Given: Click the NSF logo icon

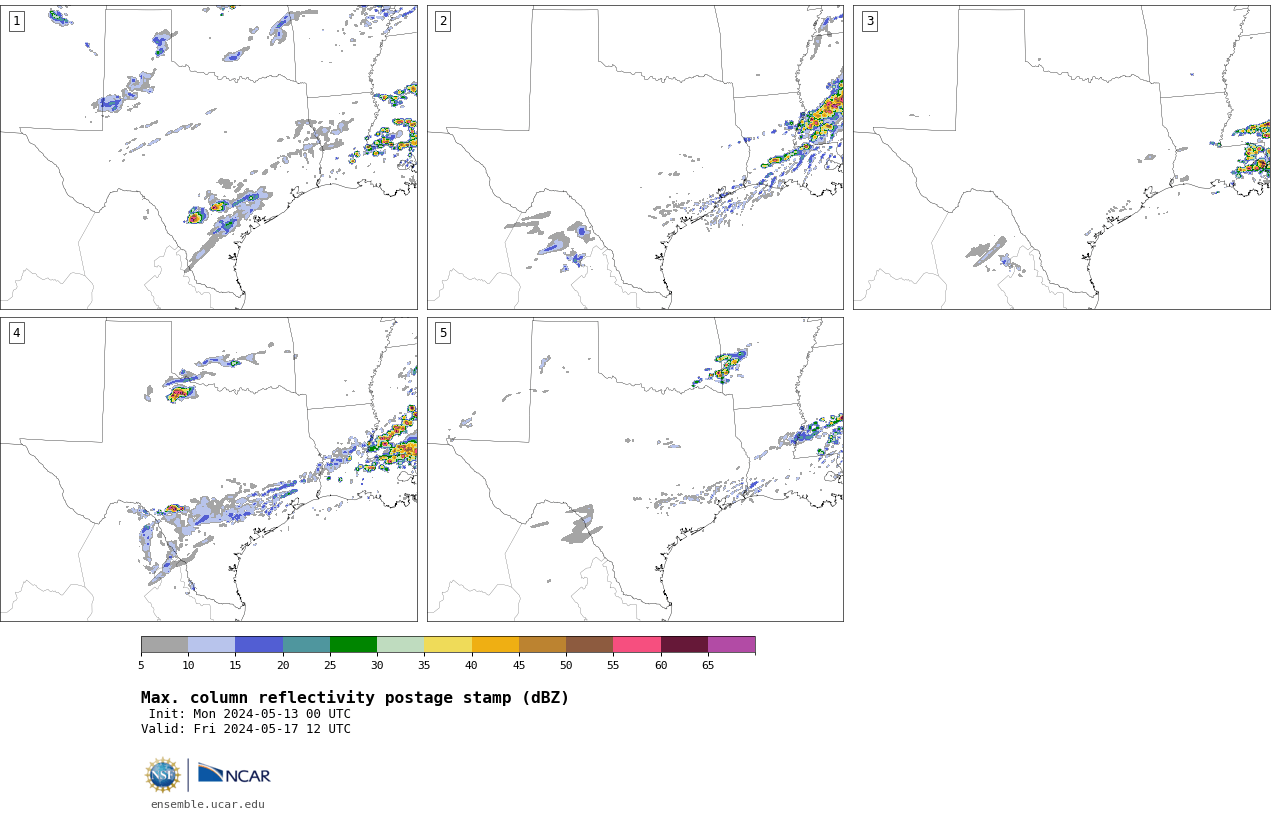Looking at the screenshot, I should (x=163, y=775).
